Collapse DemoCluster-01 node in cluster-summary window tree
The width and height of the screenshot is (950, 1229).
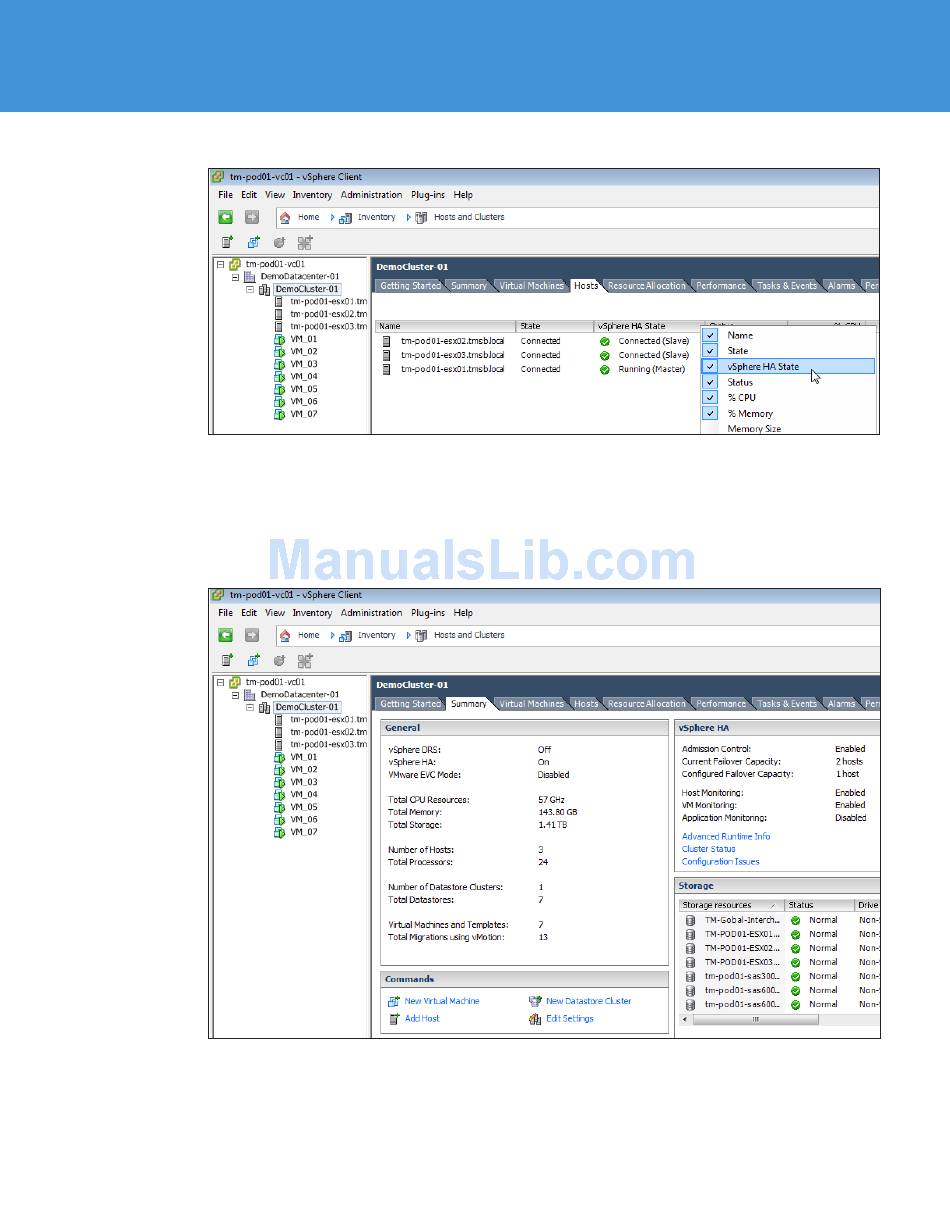(x=250, y=707)
